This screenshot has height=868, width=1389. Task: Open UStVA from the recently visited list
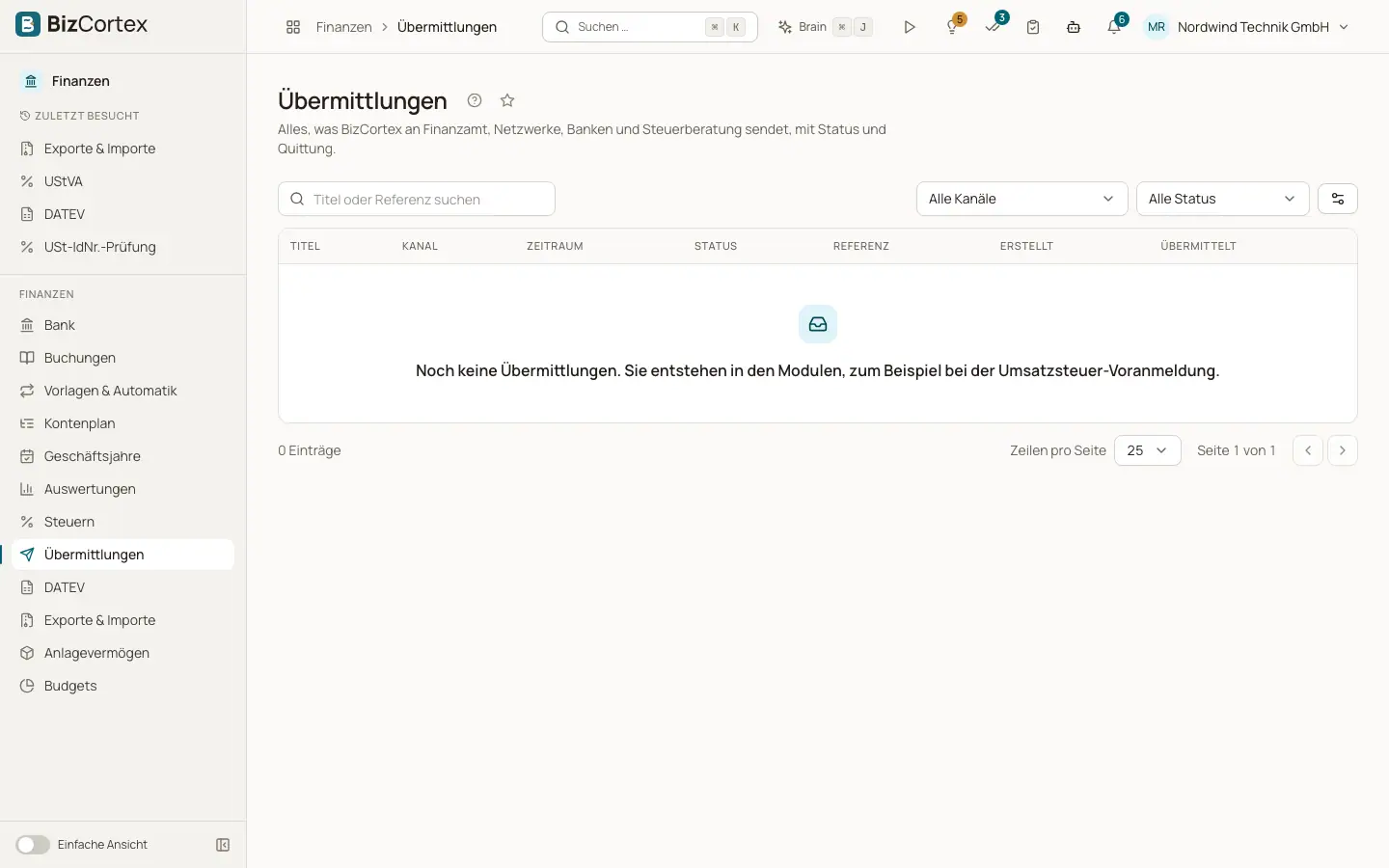point(123,181)
